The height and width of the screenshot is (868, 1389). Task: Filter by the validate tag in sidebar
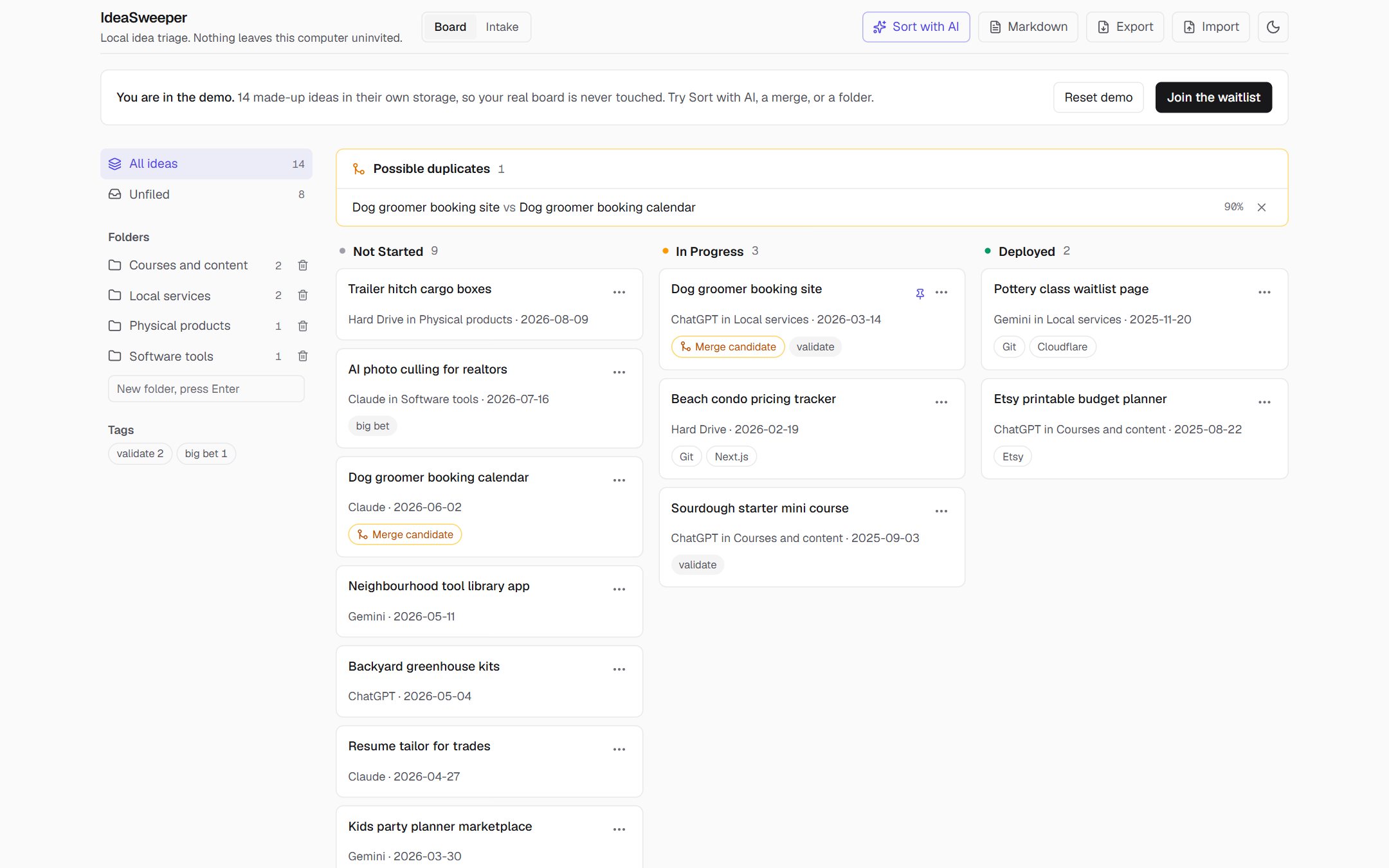[x=140, y=454]
